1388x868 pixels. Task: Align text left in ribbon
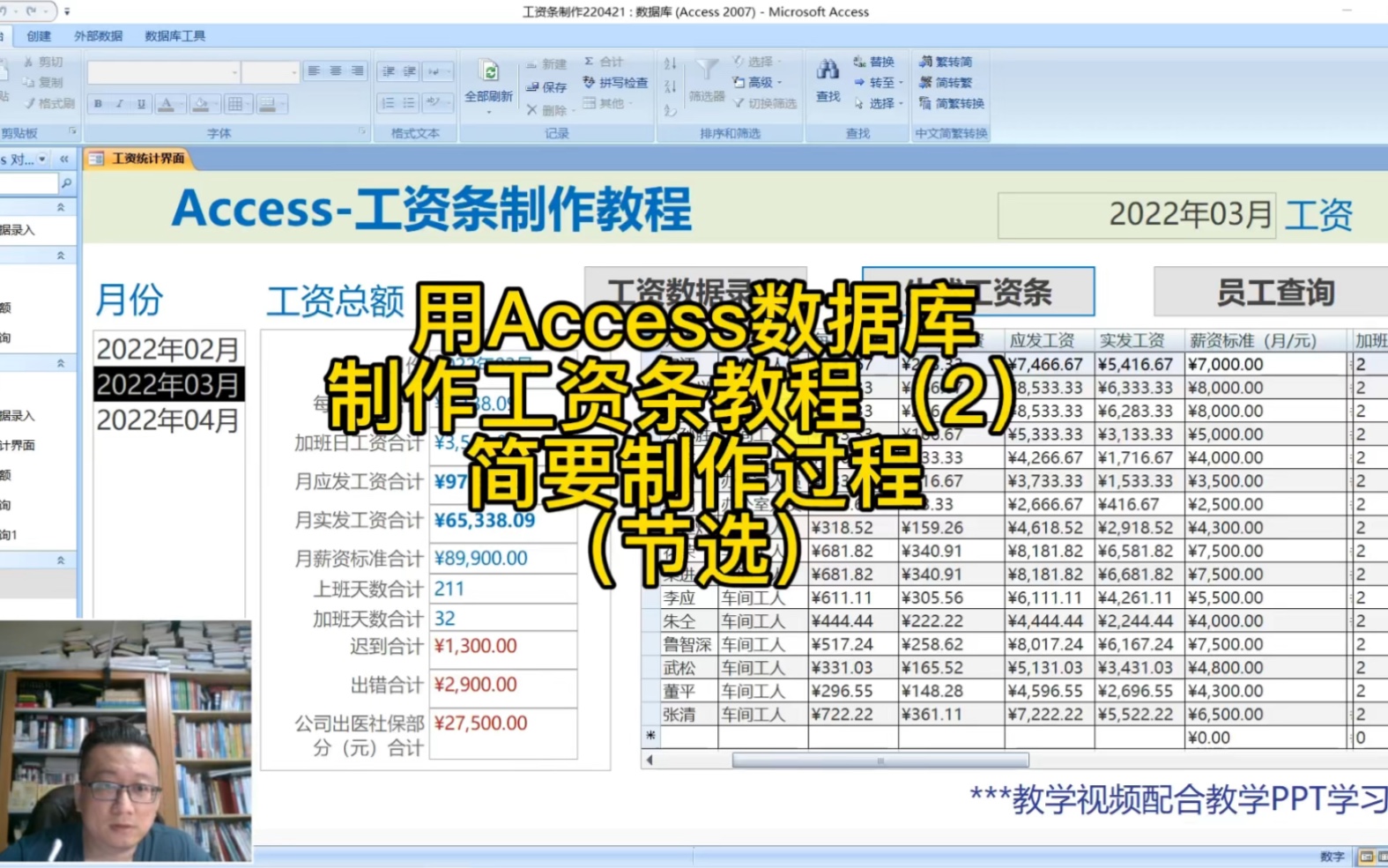(x=314, y=71)
